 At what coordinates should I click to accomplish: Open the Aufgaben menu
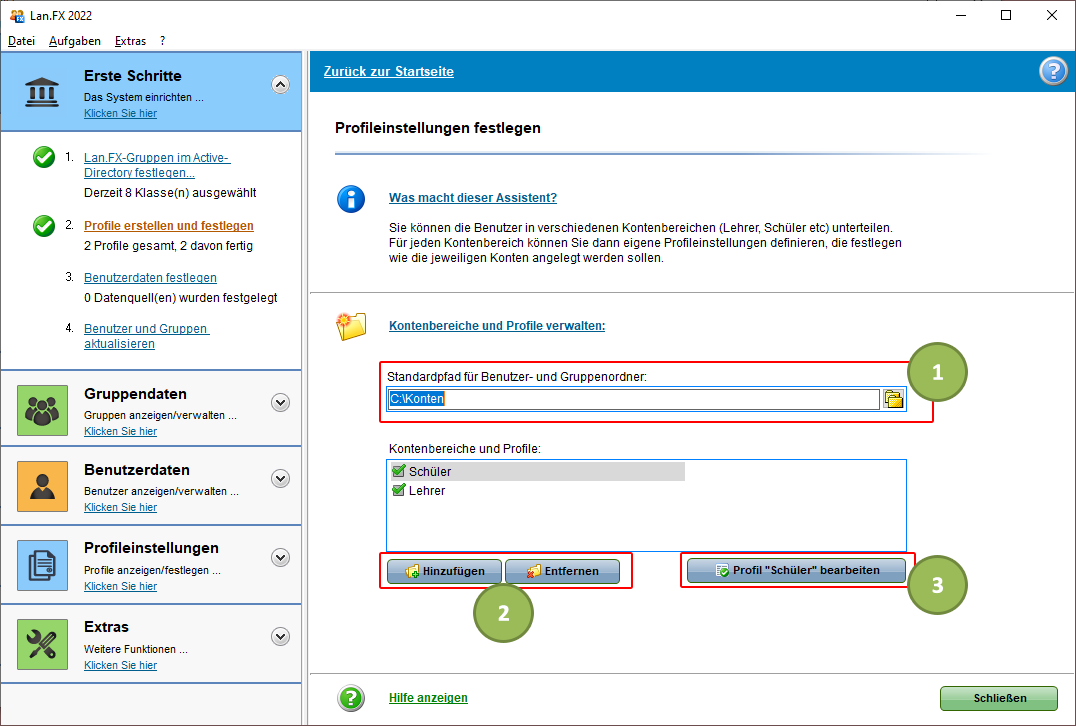74,41
